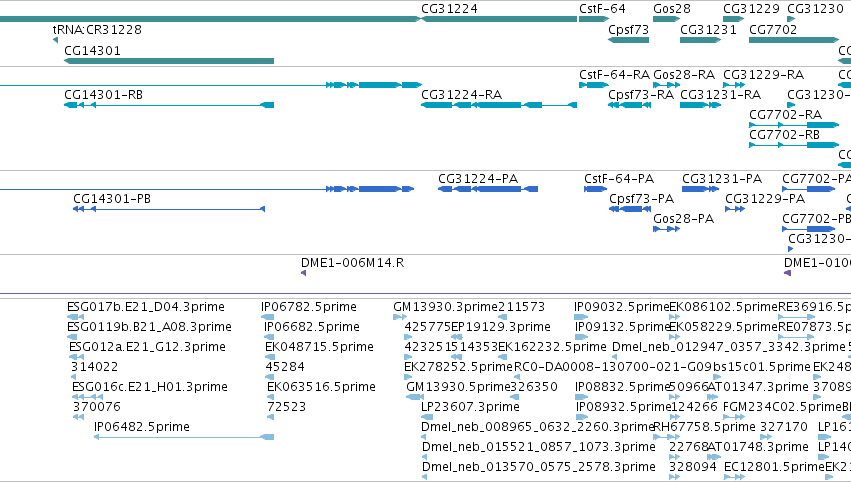Click the LP23607.3prime EST label
The height and width of the screenshot is (482, 851).
(470, 407)
